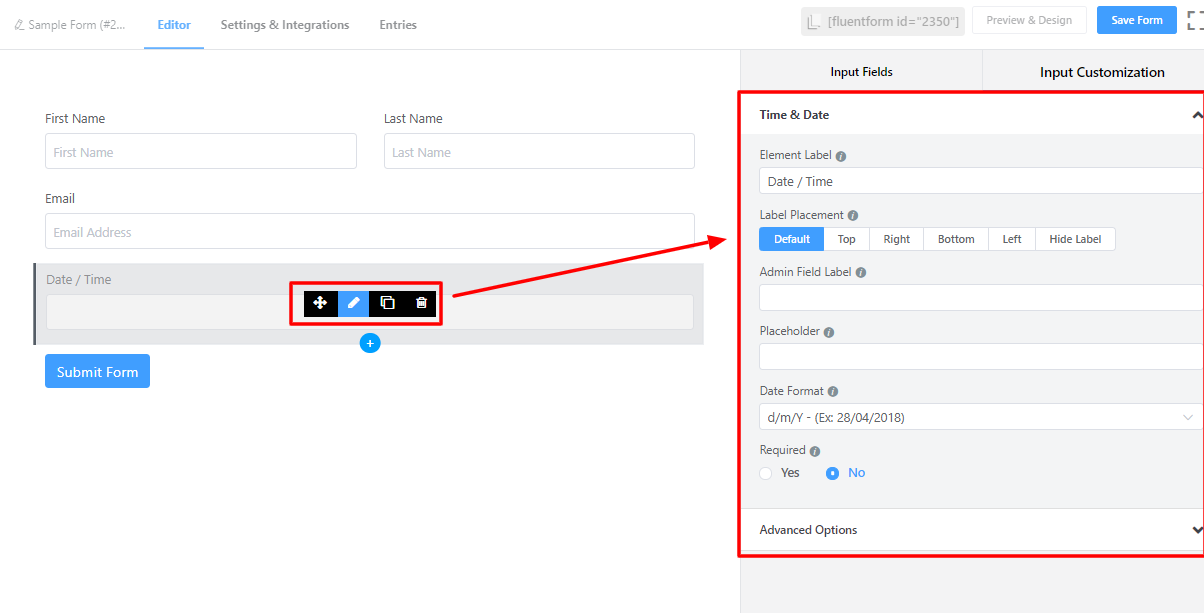Copy the fluentform shortcode
The width and height of the screenshot is (1204, 613).
(882, 21)
